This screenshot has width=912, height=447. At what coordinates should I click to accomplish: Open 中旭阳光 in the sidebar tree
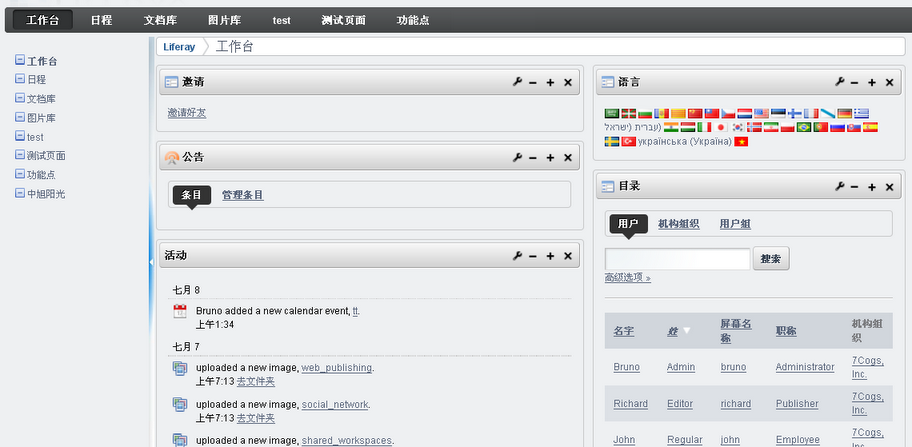pos(46,194)
